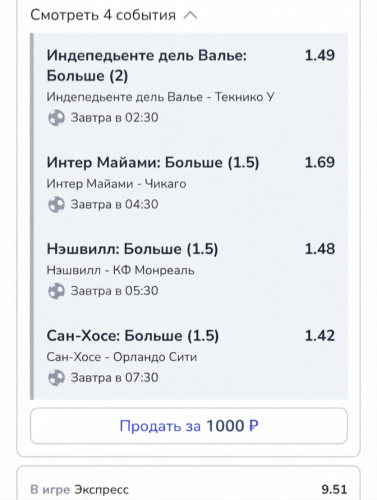Sell the bet with 'Продать за 1000 ₽'
The width and height of the screenshot is (377, 500).
point(189,426)
